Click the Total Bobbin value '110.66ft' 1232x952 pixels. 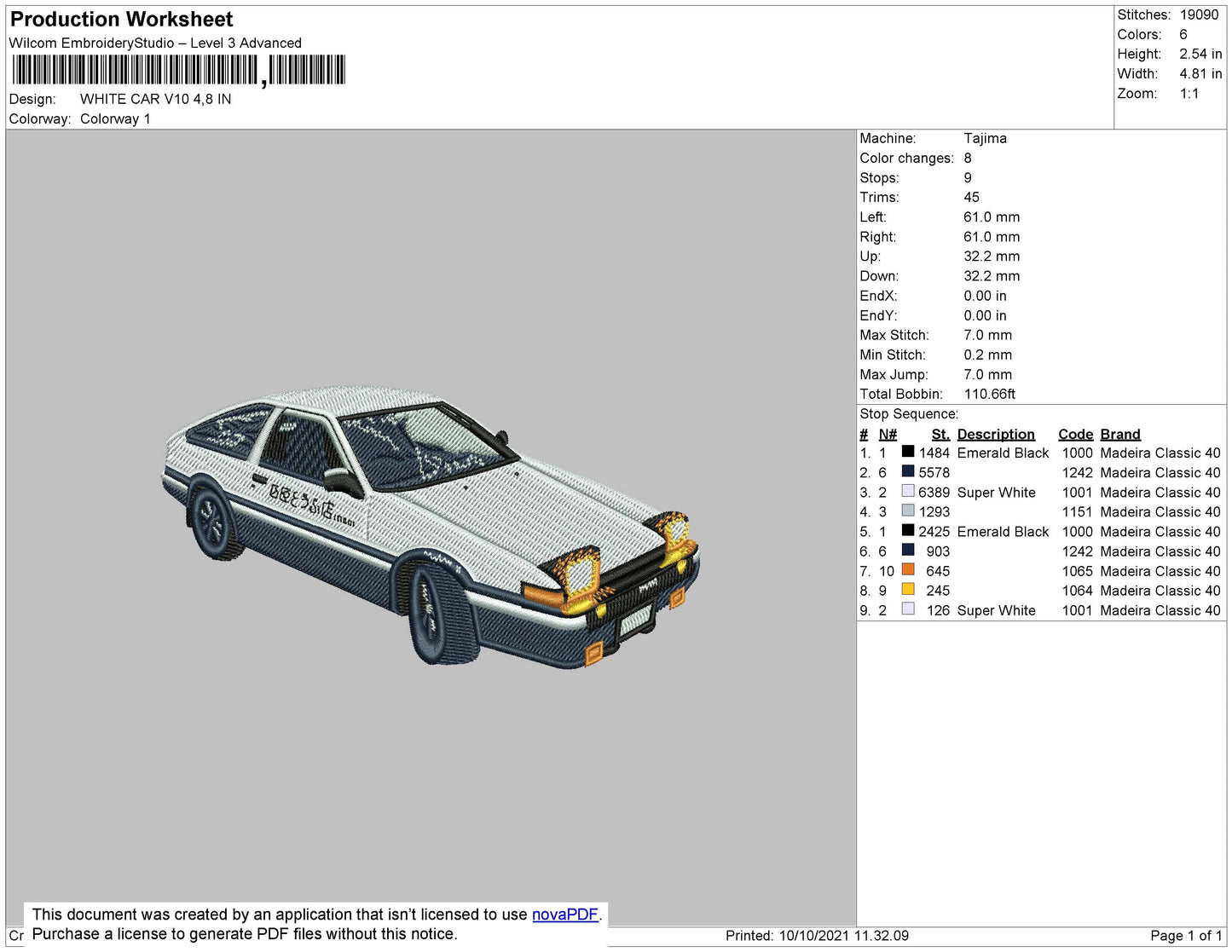coord(990,394)
